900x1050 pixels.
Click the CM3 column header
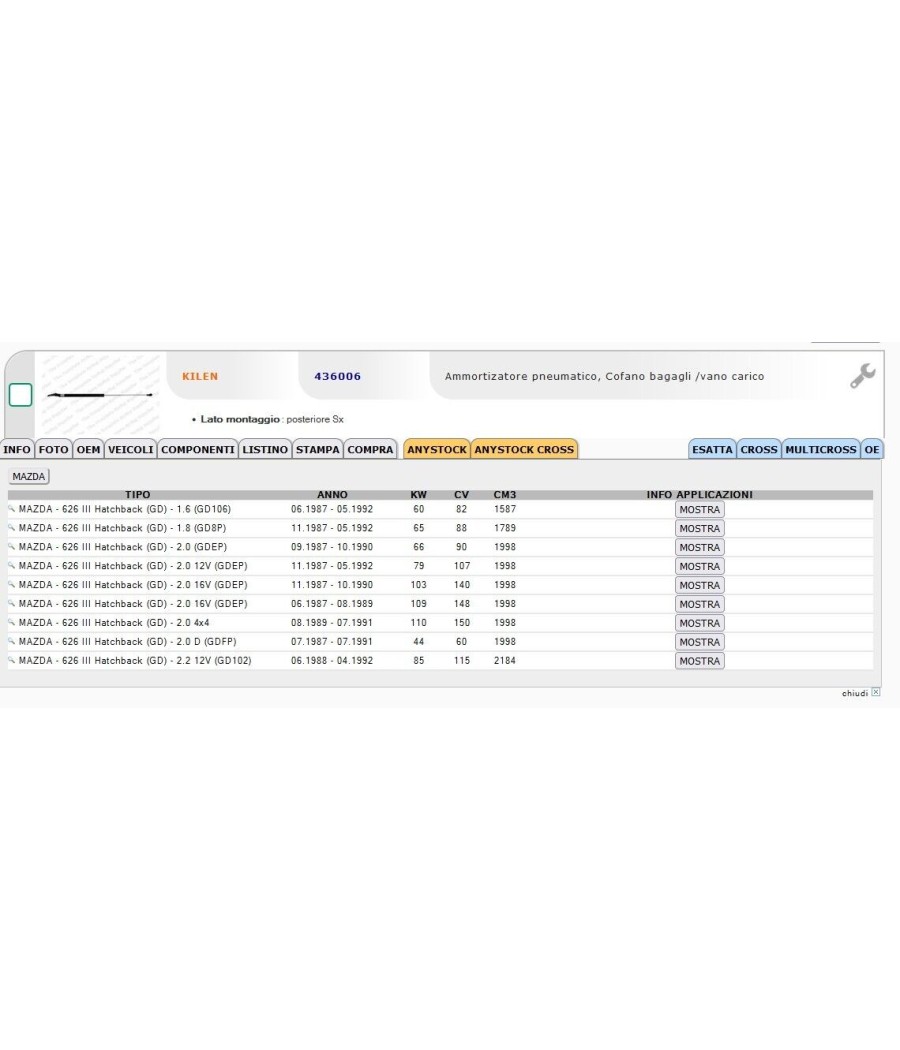pos(505,494)
